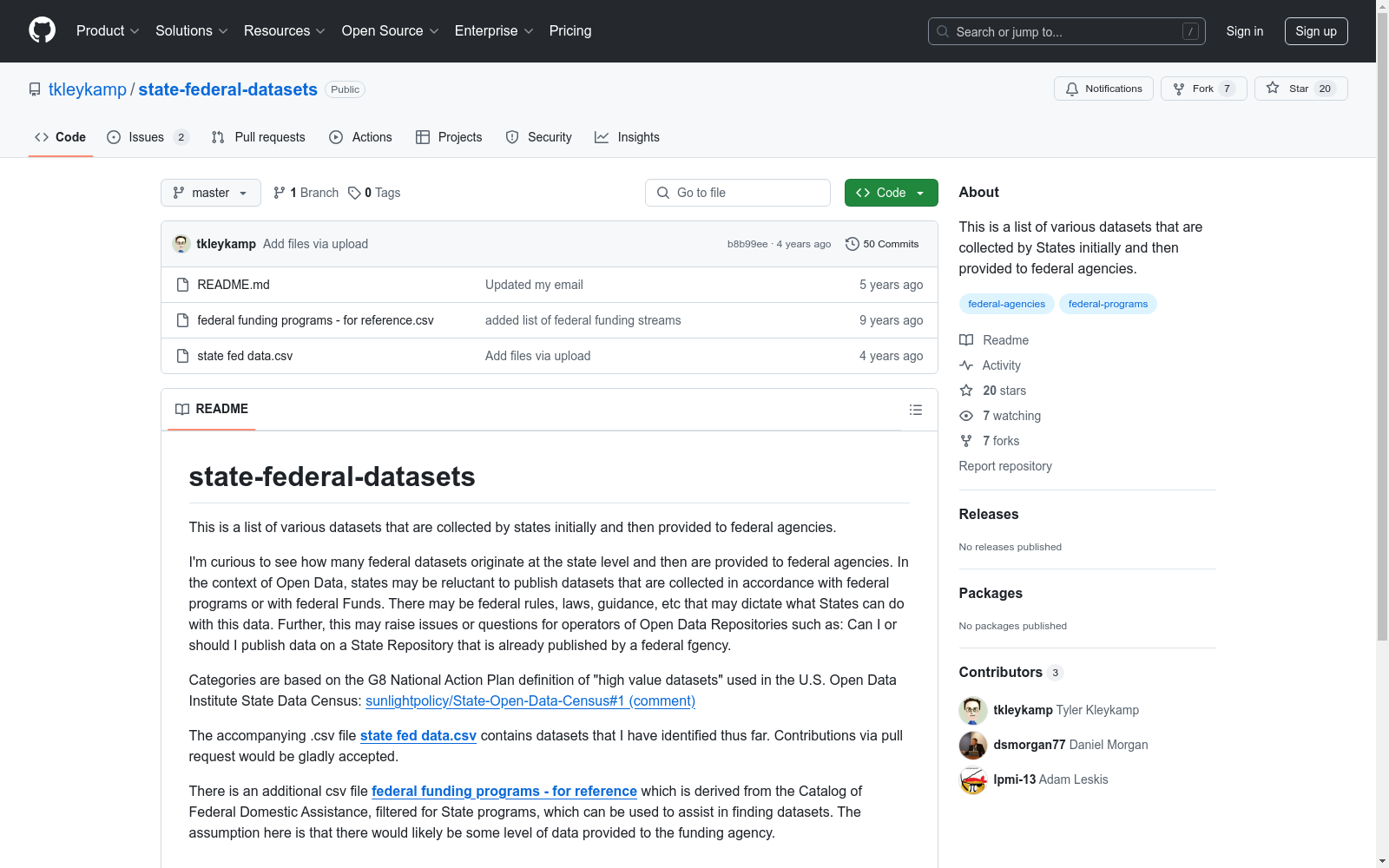Click the repository book icon beside tkleykamp
The image size is (1389, 868).
click(35, 89)
